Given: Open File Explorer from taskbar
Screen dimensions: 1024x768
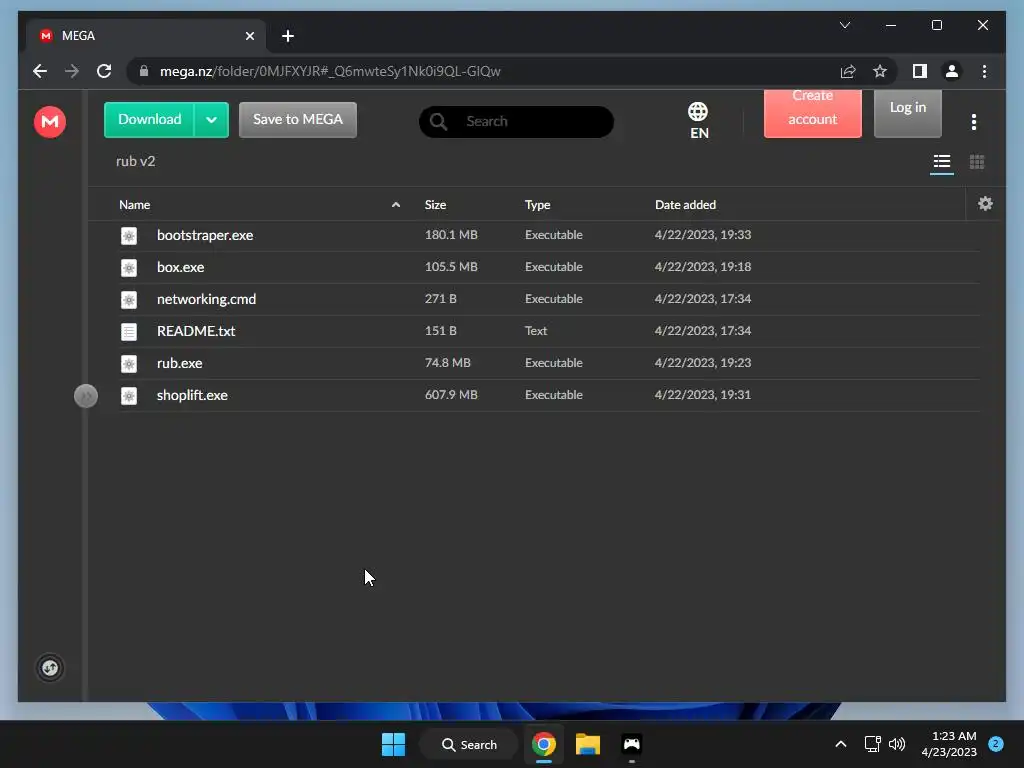Looking at the screenshot, I should [587, 744].
